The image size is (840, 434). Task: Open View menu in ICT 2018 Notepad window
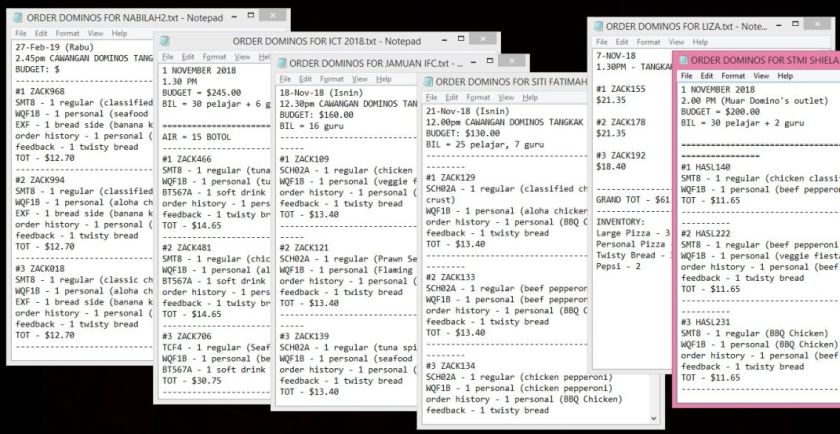[242, 56]
